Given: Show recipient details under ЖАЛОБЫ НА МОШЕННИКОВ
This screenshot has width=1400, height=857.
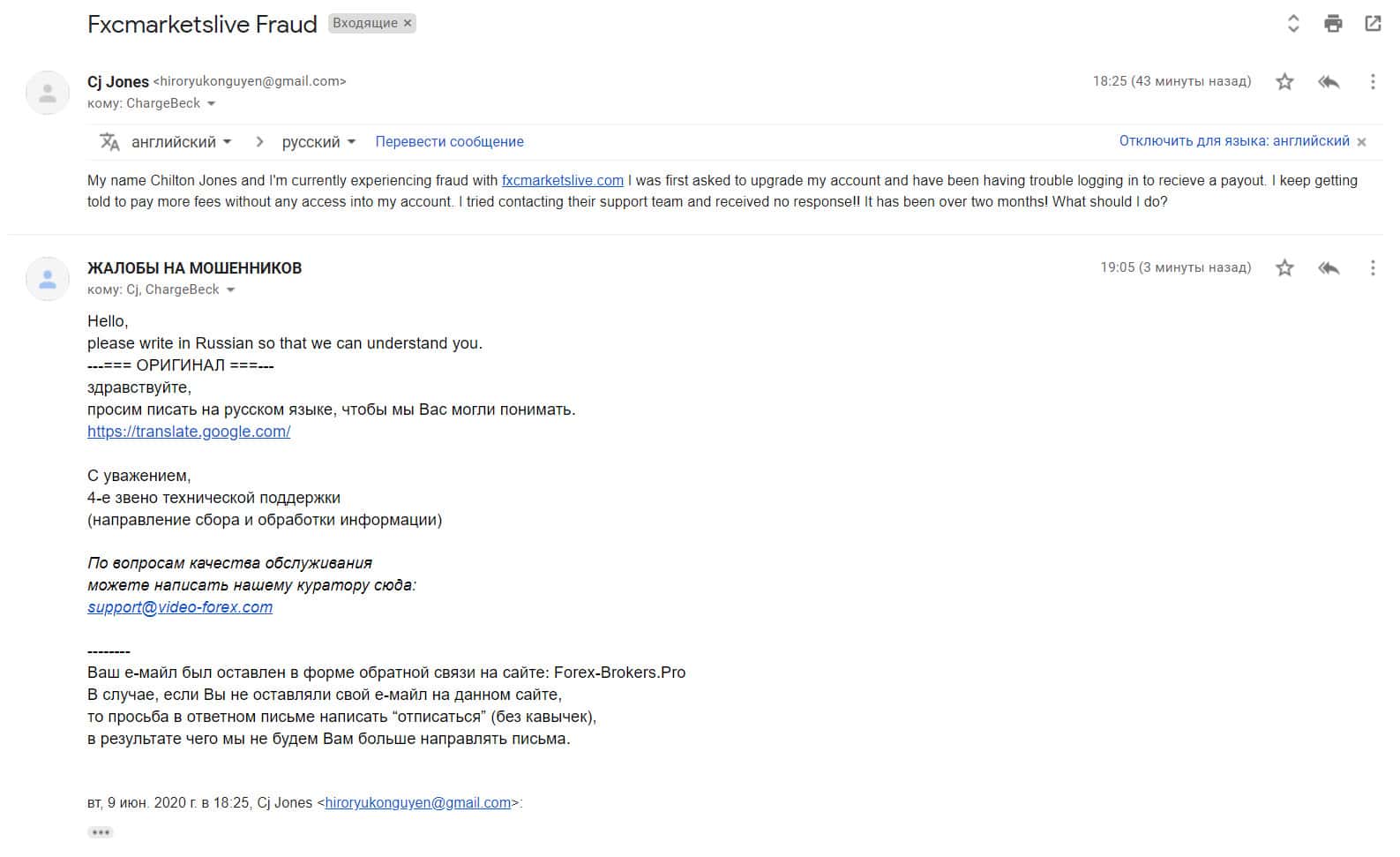Looking at the screenshot, I should [x=230, y=290].
